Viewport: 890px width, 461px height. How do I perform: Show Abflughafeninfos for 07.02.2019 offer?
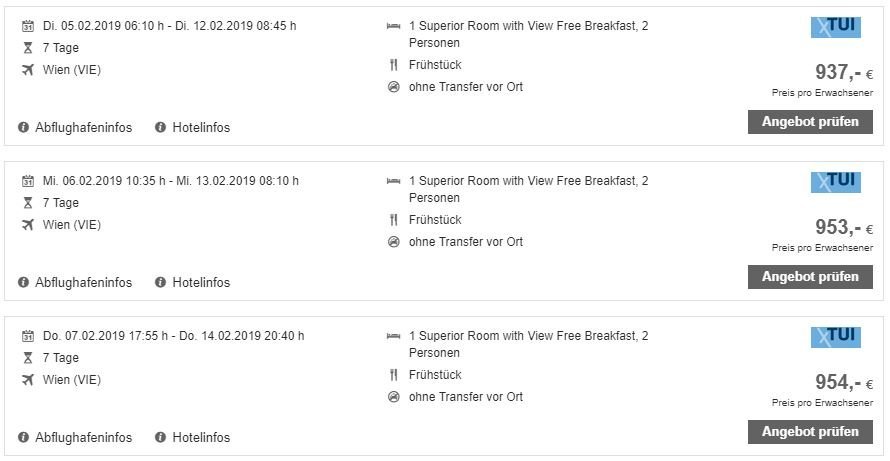pyautogui.click(x=83, y=438)
